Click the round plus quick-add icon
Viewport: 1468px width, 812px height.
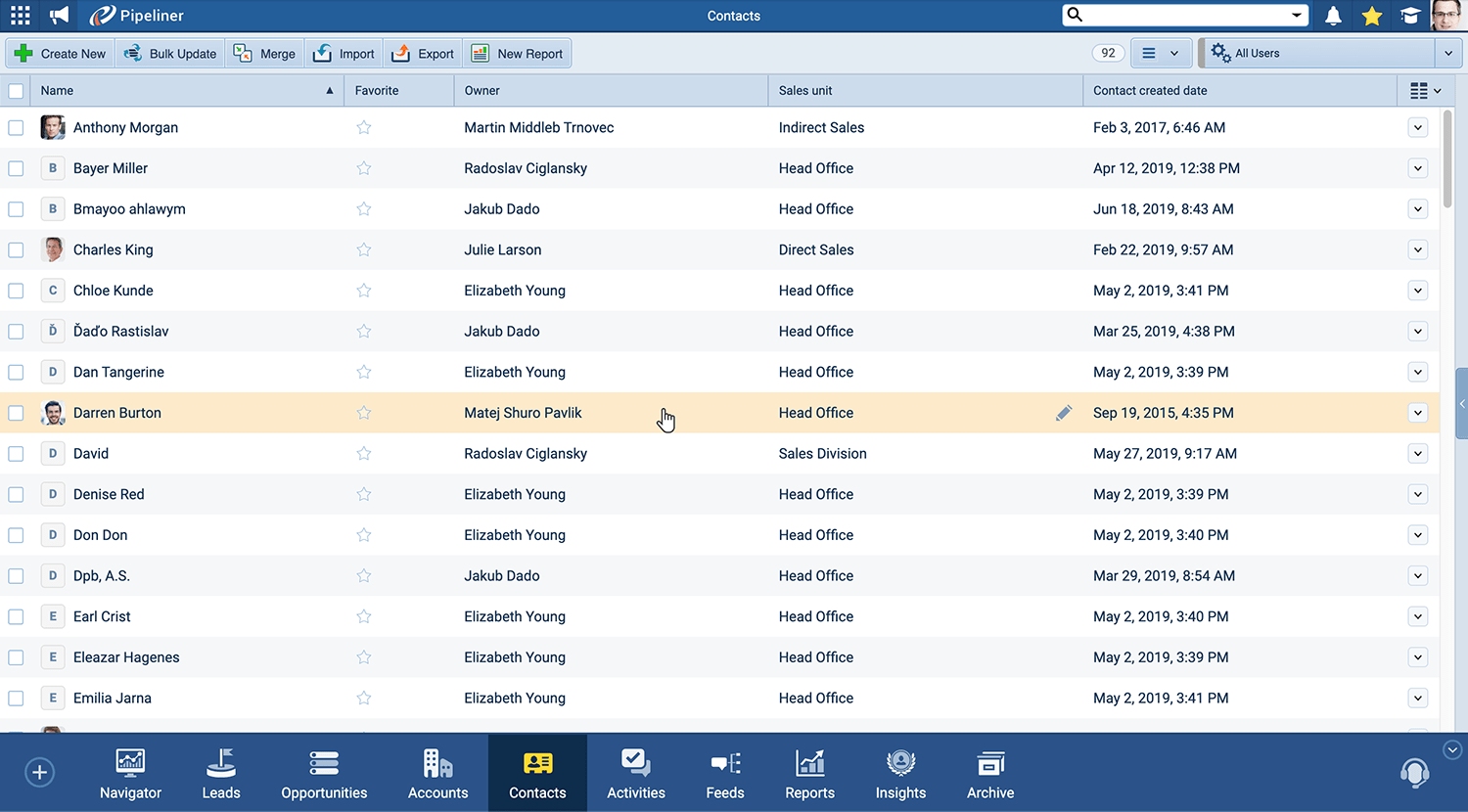[39, 773]
